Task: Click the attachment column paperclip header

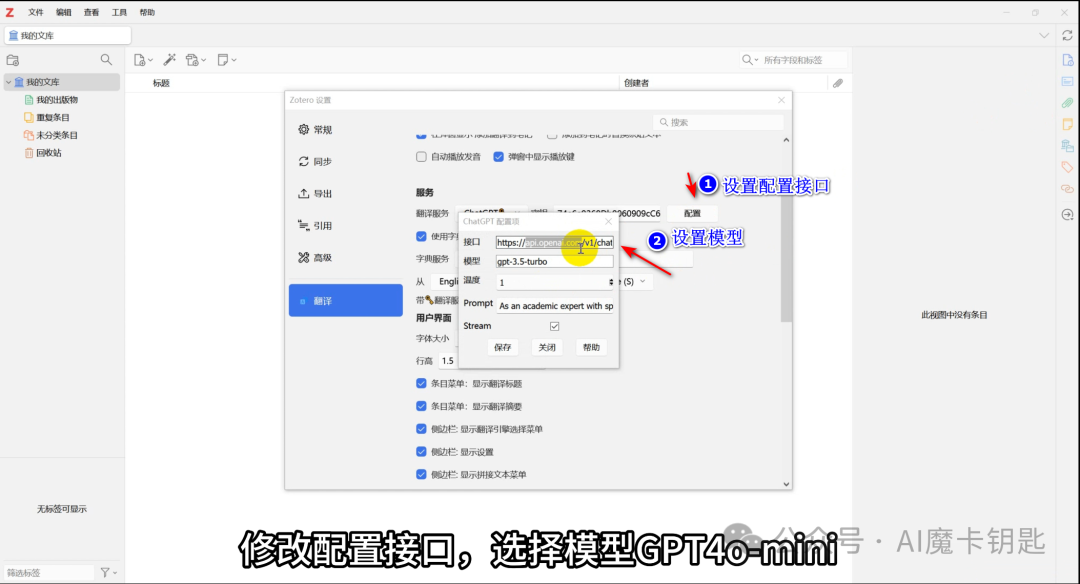Action: point(838,83)
